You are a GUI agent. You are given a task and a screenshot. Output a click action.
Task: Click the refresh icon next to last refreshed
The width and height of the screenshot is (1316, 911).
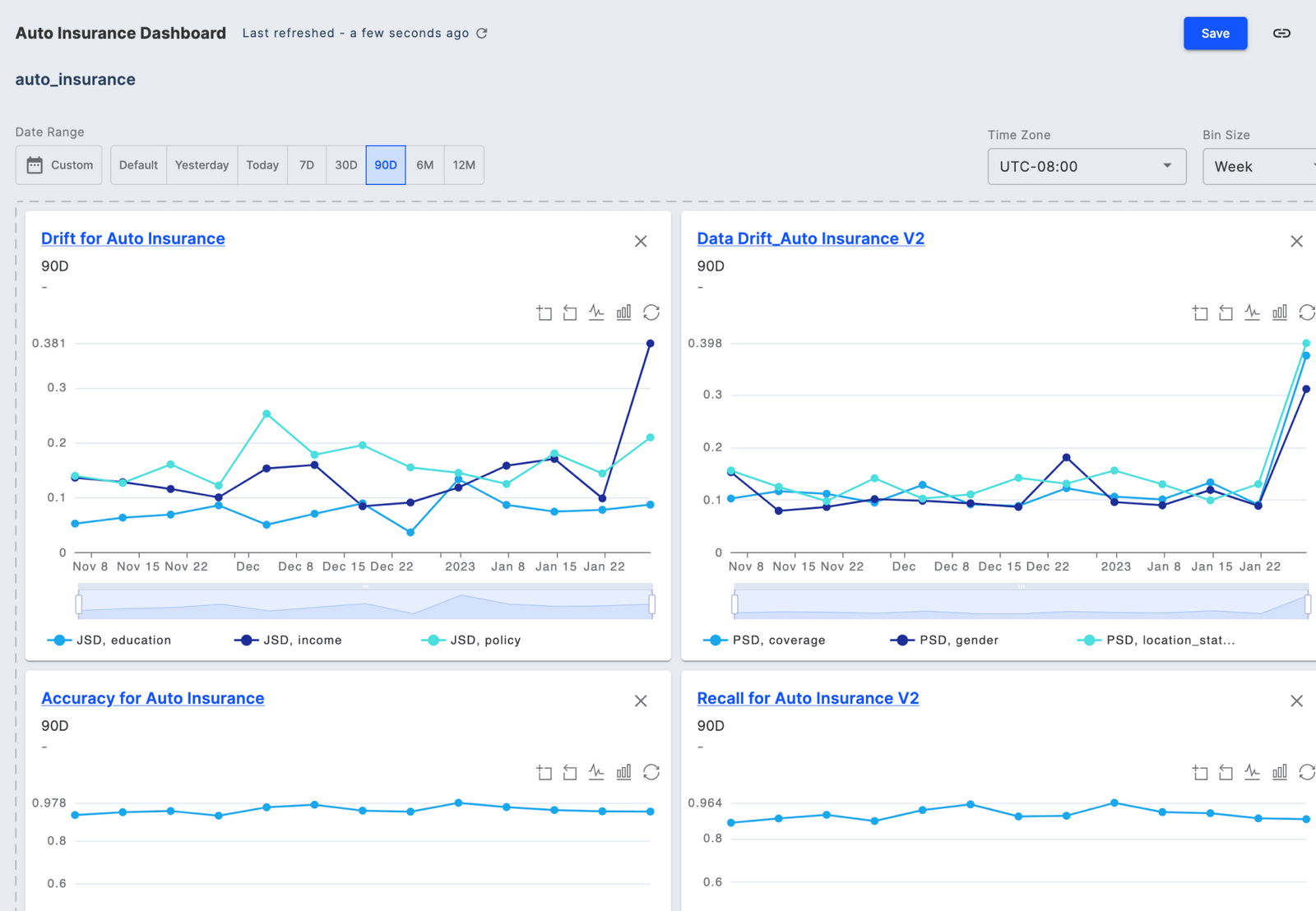pos(482,33)
